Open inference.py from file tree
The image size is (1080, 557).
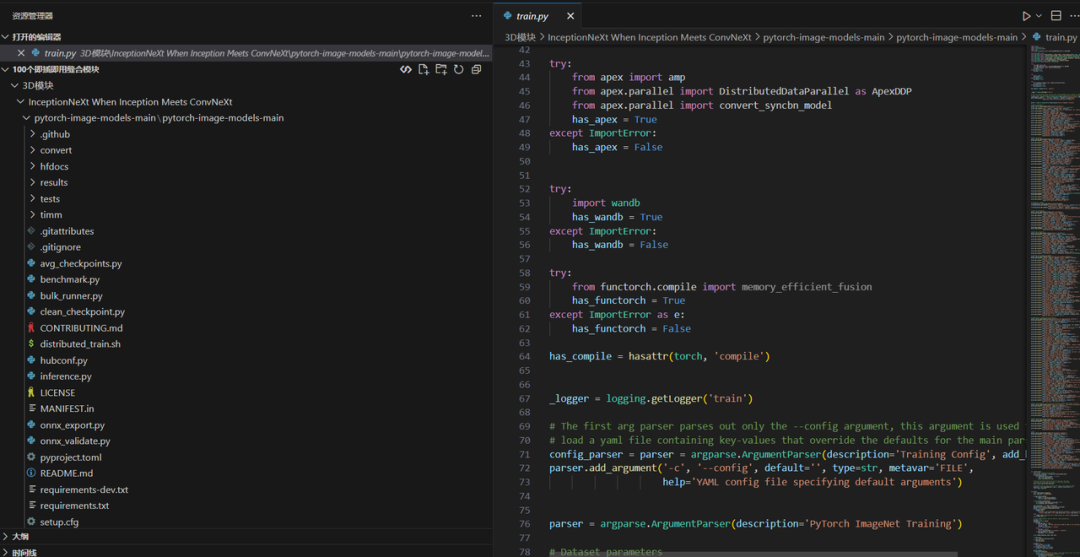tap(66, 376)
